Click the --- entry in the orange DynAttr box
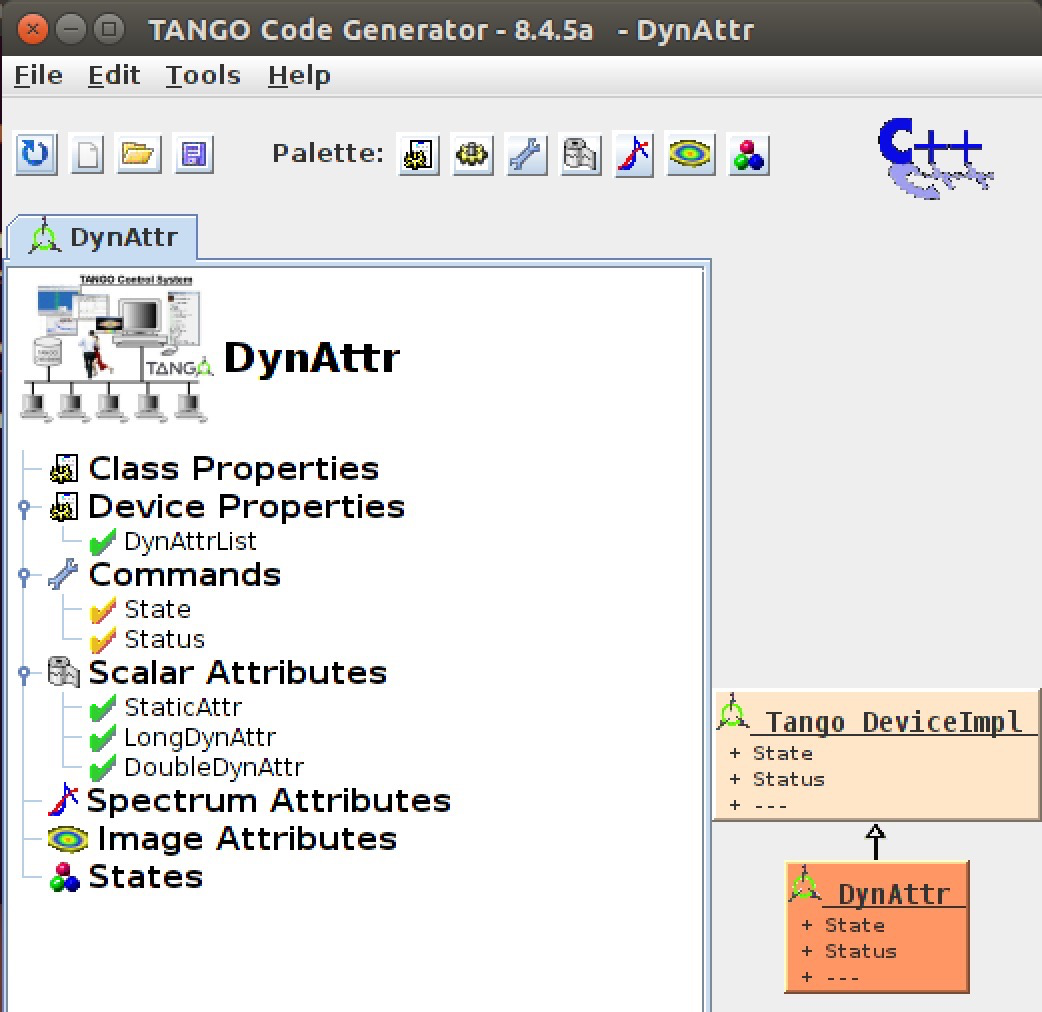The image size is (1042, 1012). 843,977
